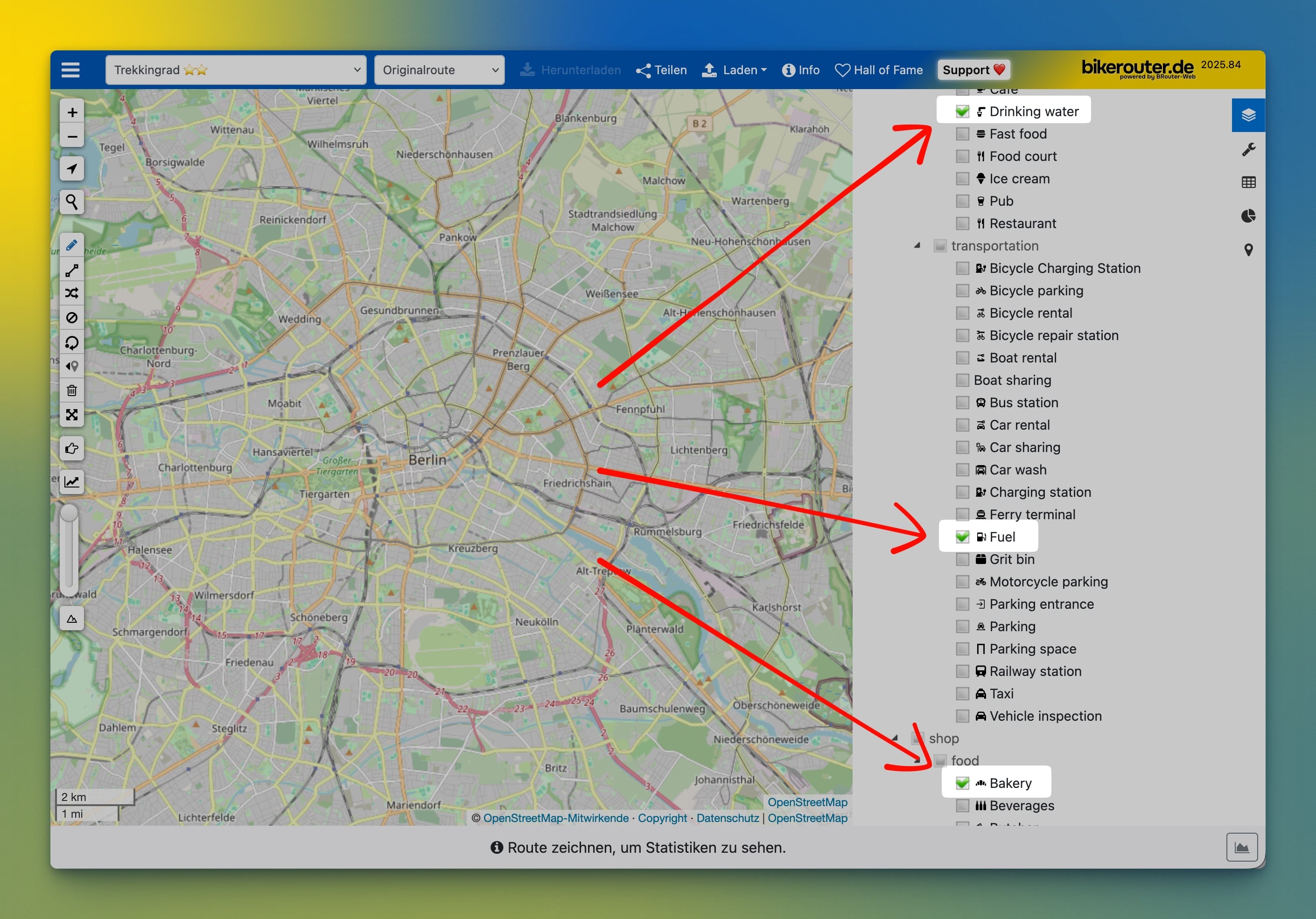Viewport: 1316px width, 919px height.
Task: Click the trash delete route icon
Action: click(x=72, y=391)
